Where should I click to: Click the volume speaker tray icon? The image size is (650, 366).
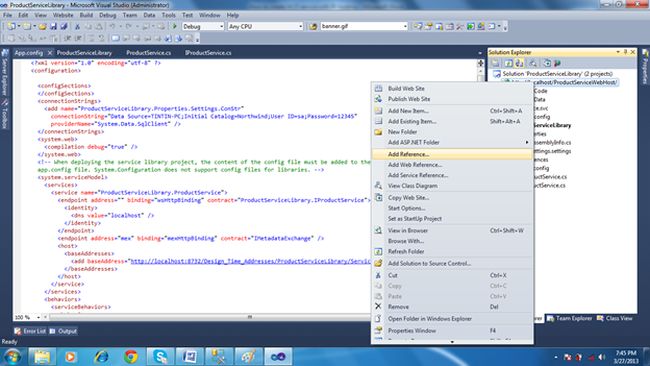[601, 357]
